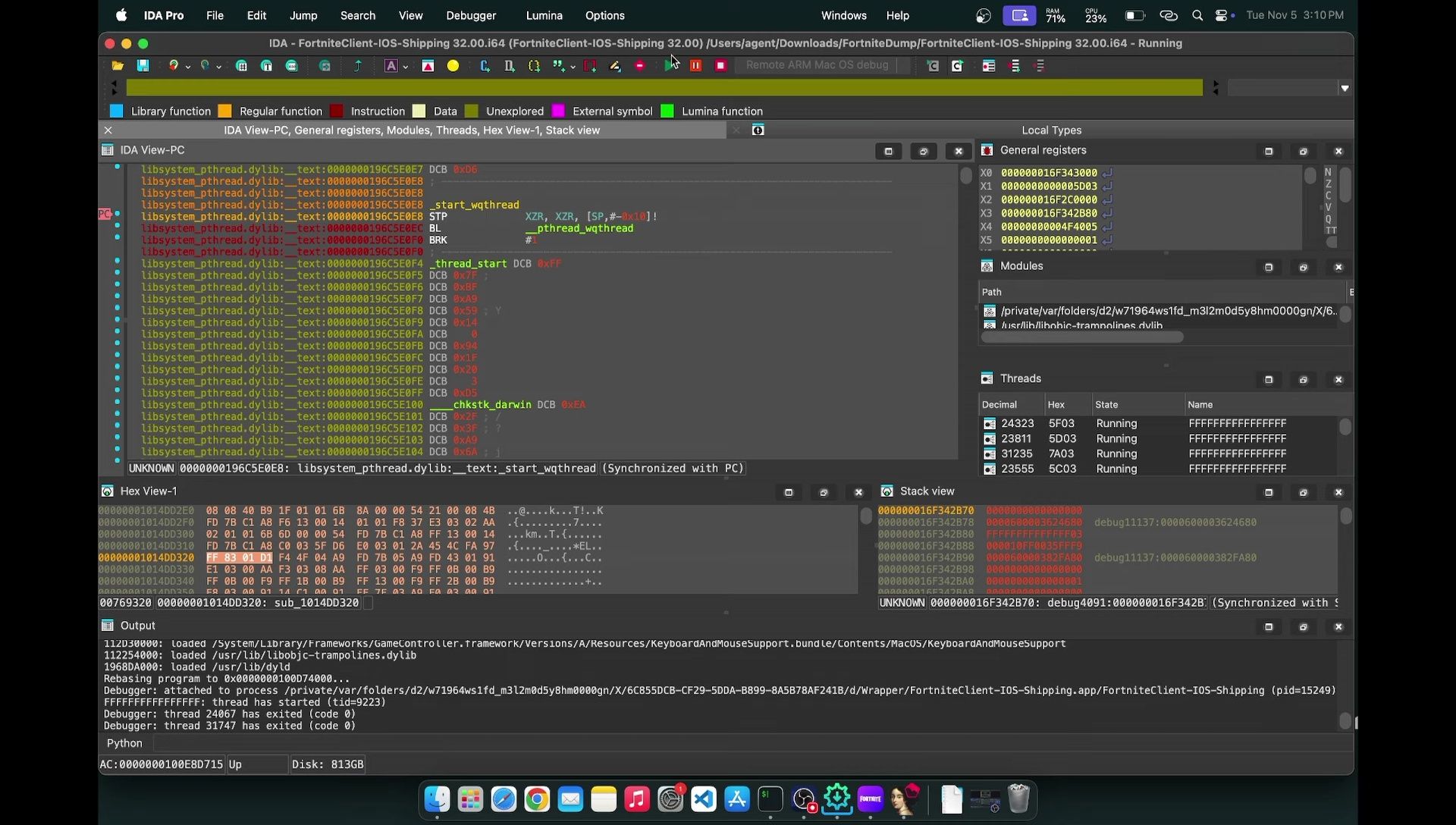This screenshot has height=825, width=1456.
Task: Open Visual Studio Code from the Dock
Action: [703, 798]
